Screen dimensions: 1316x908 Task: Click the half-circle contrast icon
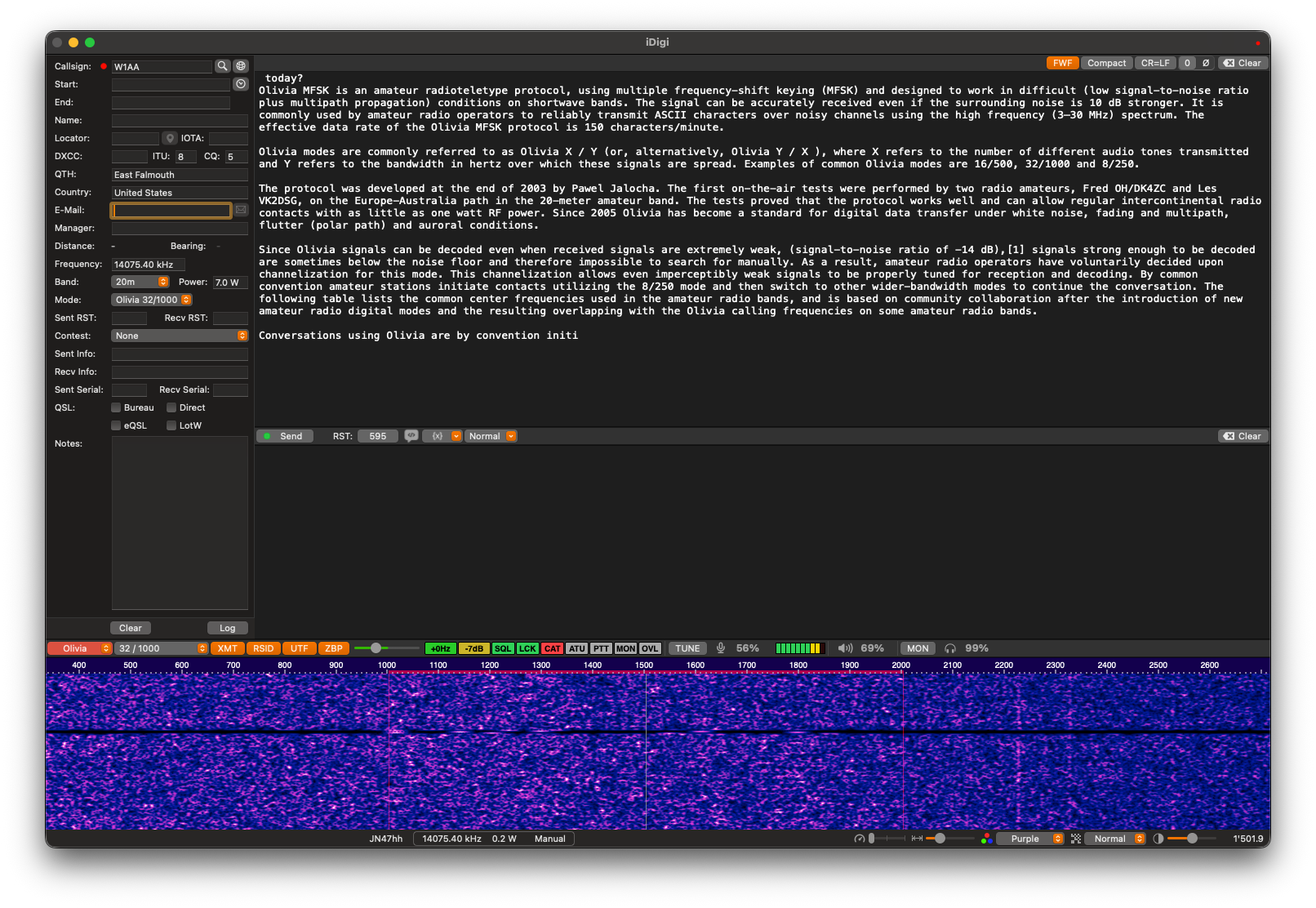tap(1158, 839)
